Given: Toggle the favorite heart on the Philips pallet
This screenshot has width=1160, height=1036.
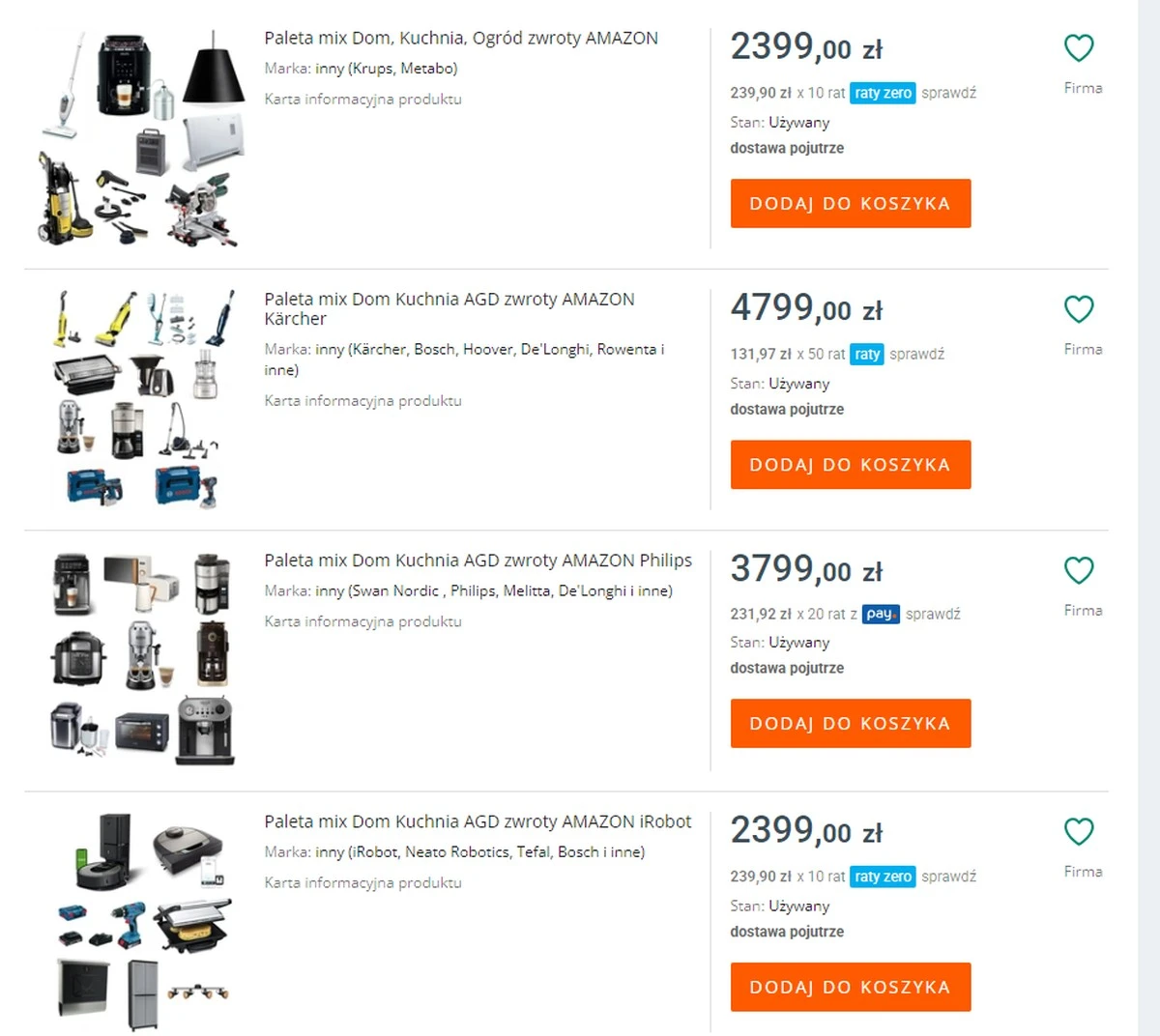Looking at the screenshot, I should coord(1079,570).
